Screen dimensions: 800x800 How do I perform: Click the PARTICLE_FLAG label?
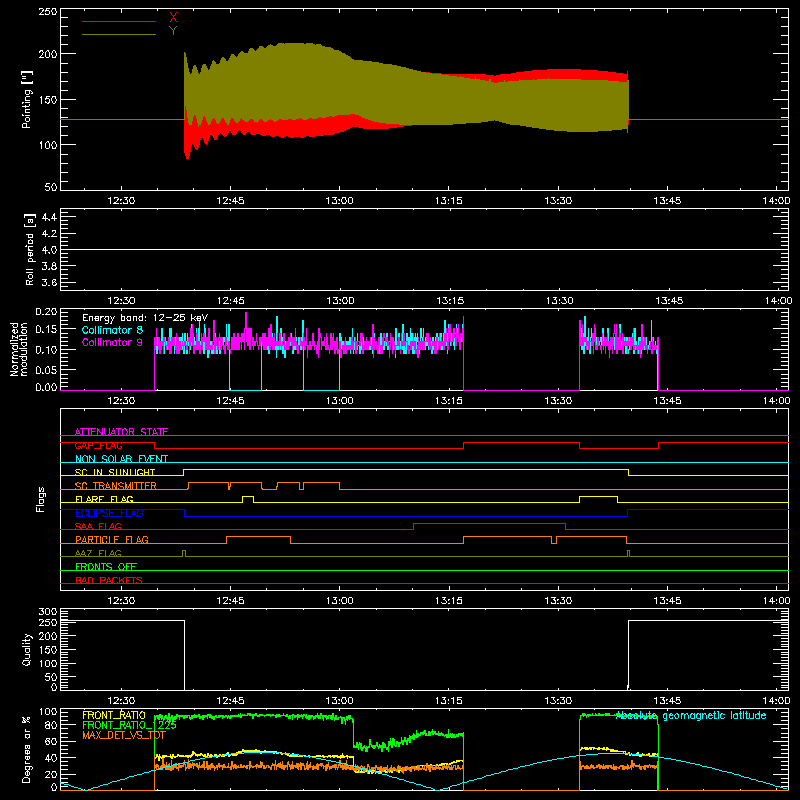[x=112, y=539]
